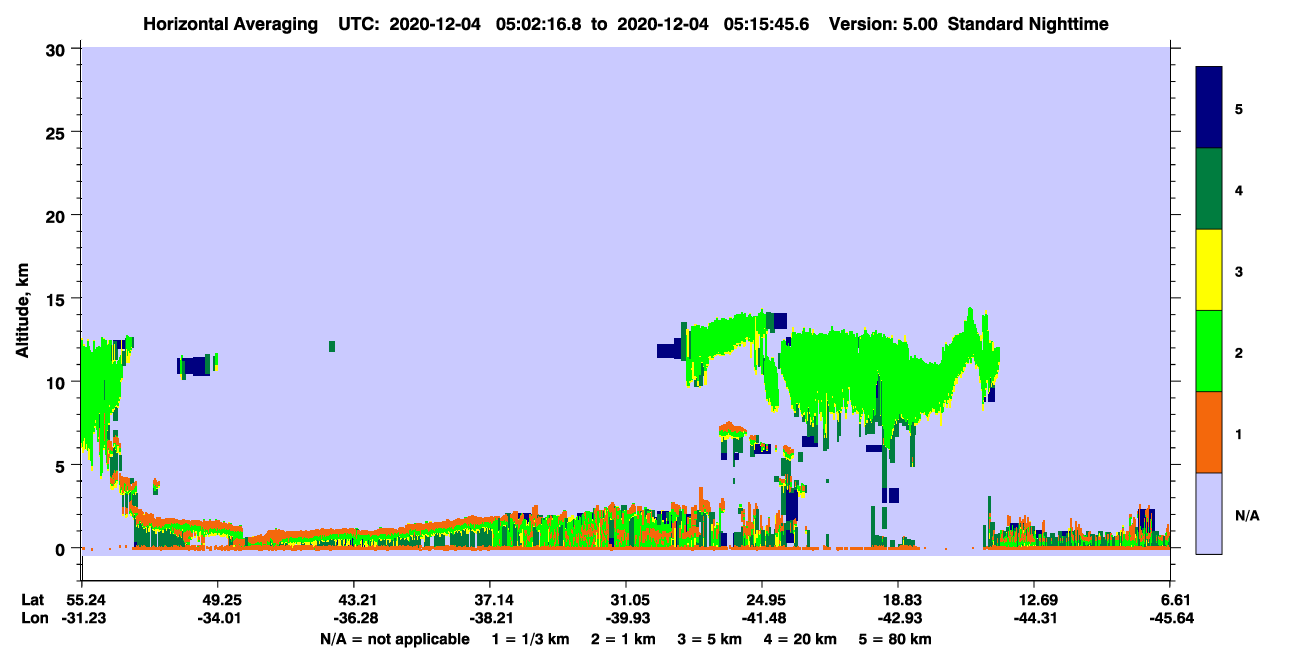Screen dimensions: 1300x667
Task: Click the longitude value -39.93
Action: tap(628, 617)
